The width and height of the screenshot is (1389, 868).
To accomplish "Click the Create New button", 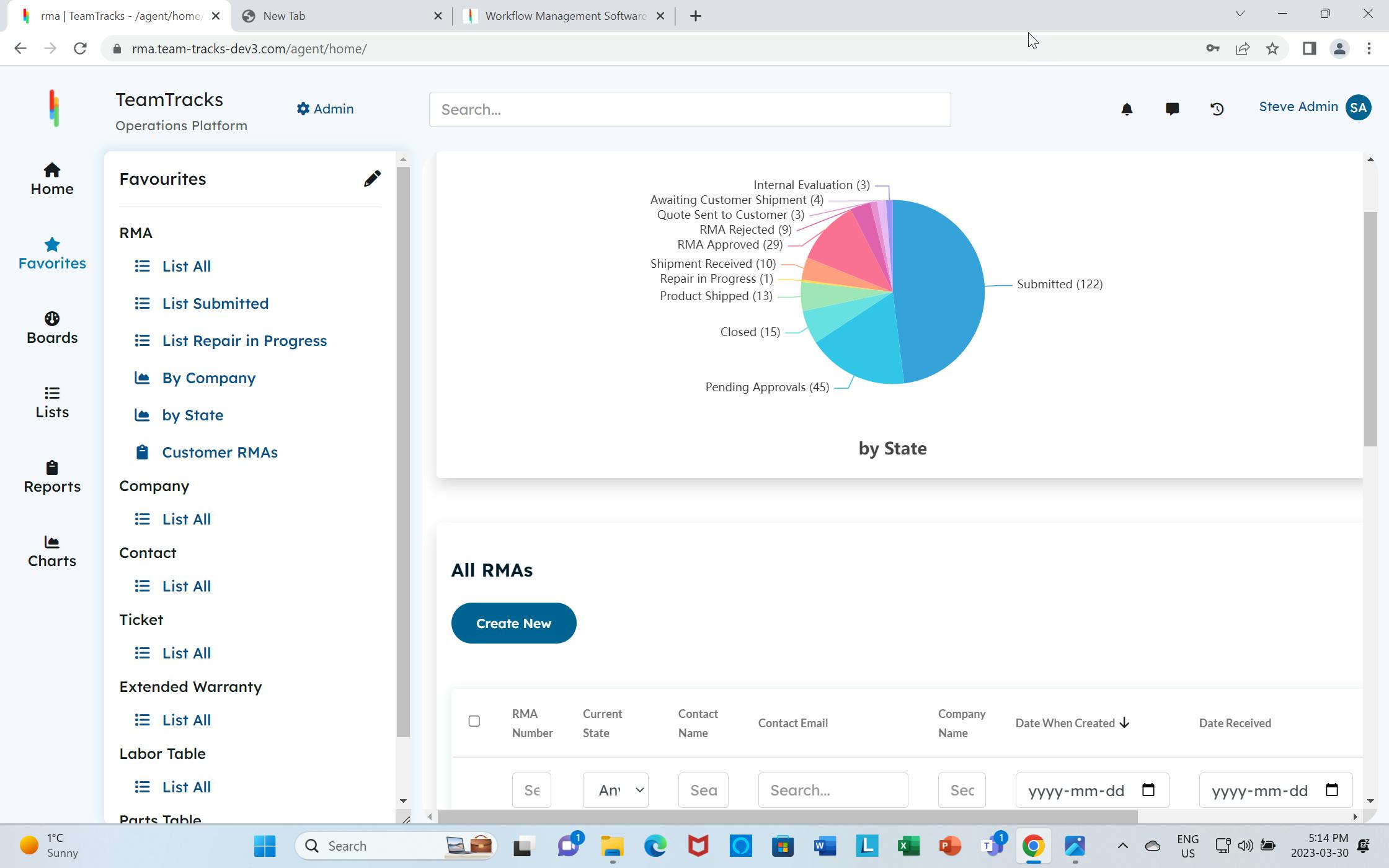I will 513,623.
